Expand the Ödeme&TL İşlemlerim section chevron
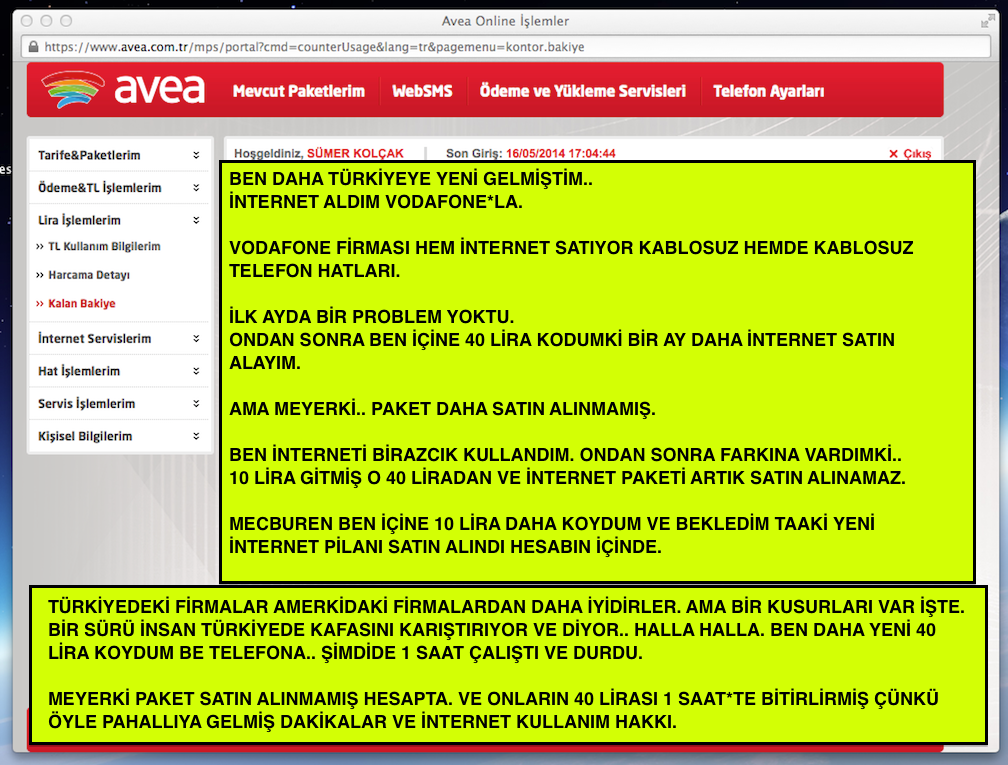 pyautogui.click(x=196, y=188)
